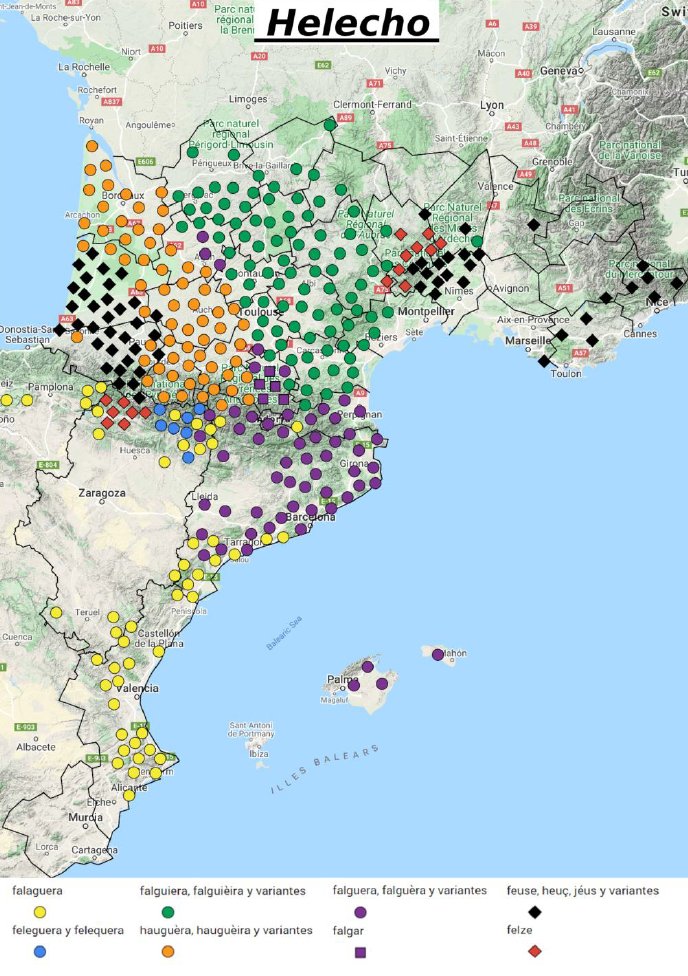688x976 pixels.
Task: Click the Cuenca city label
Action: 17,637
